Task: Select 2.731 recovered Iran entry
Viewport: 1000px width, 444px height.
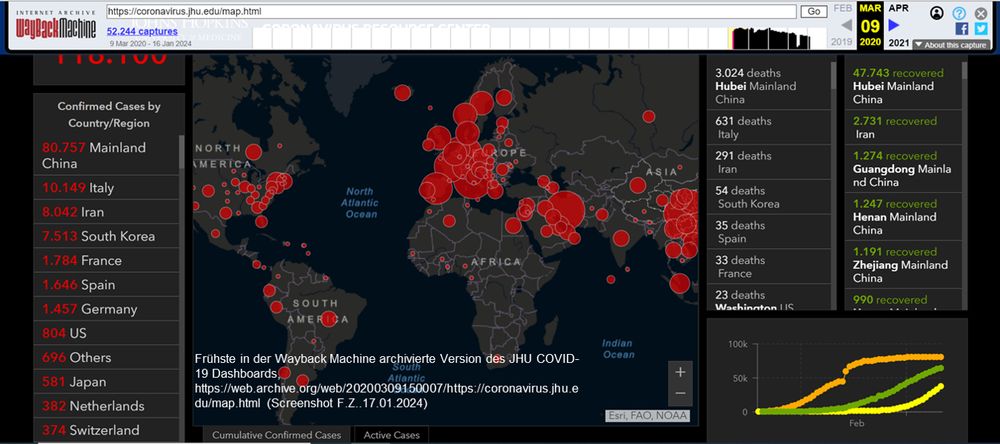Action: (x=903, y=127)
